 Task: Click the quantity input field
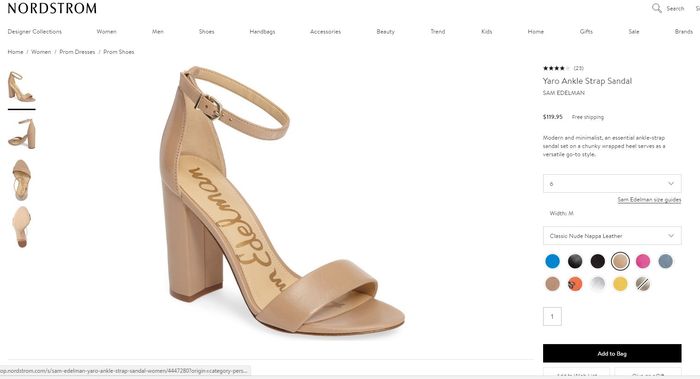pos(552,317)
